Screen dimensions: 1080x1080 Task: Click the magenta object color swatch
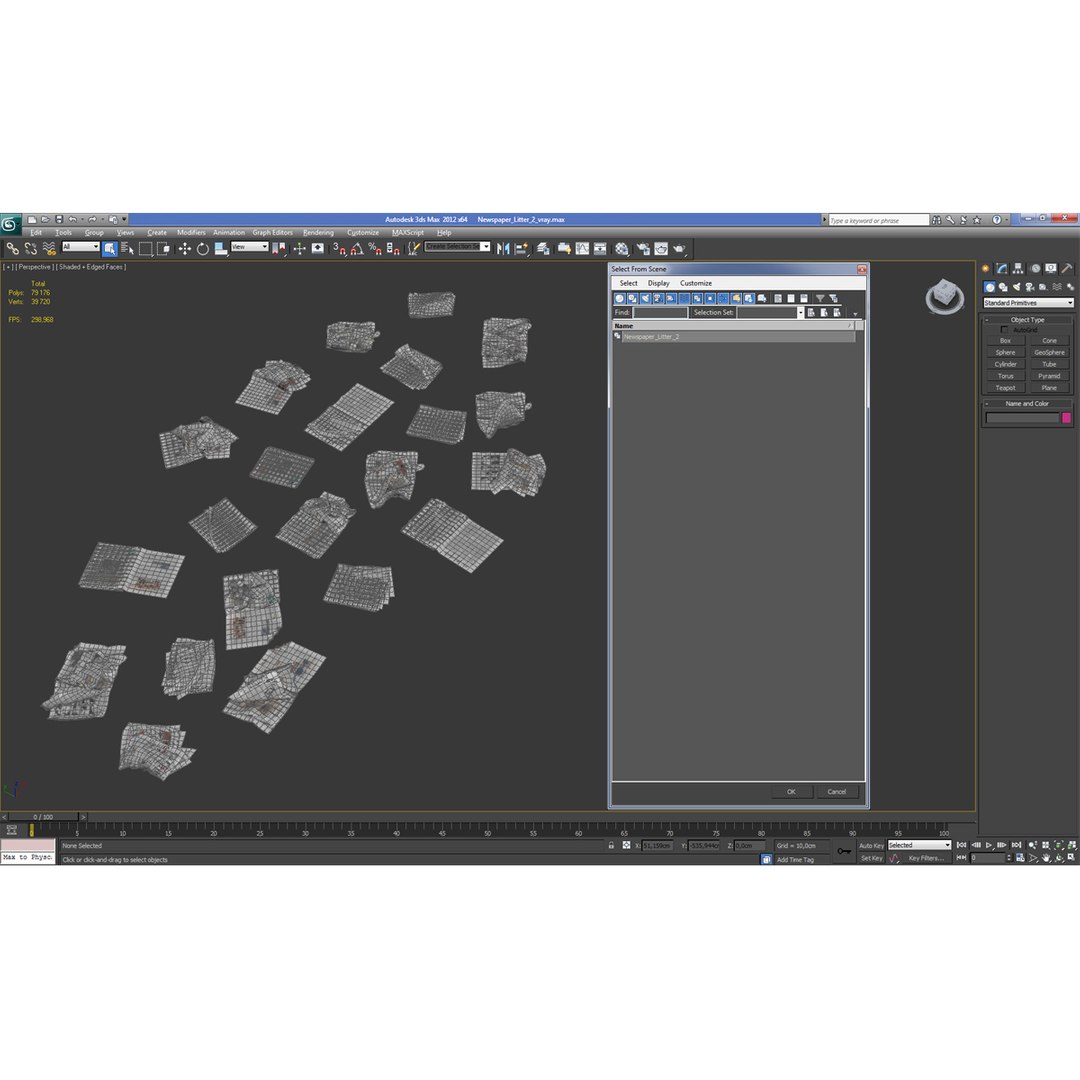point(1066,418)
